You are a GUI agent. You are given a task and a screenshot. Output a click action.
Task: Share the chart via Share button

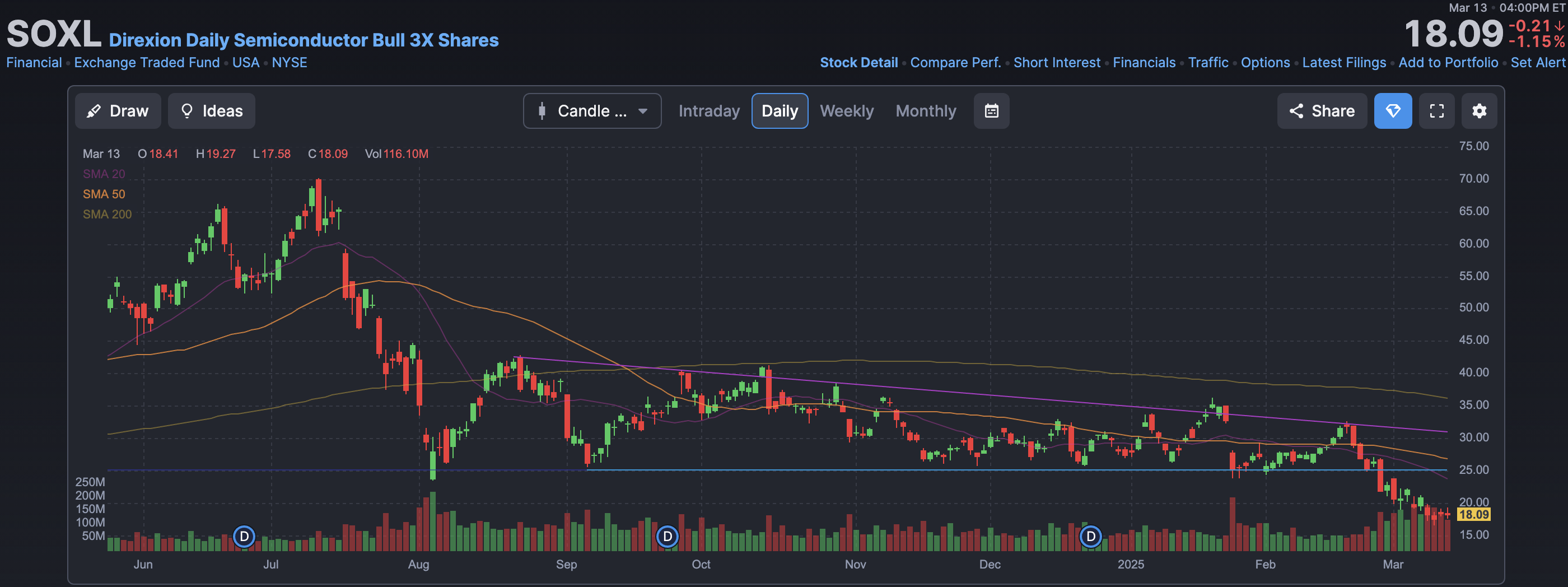[x=1322, y=111]
